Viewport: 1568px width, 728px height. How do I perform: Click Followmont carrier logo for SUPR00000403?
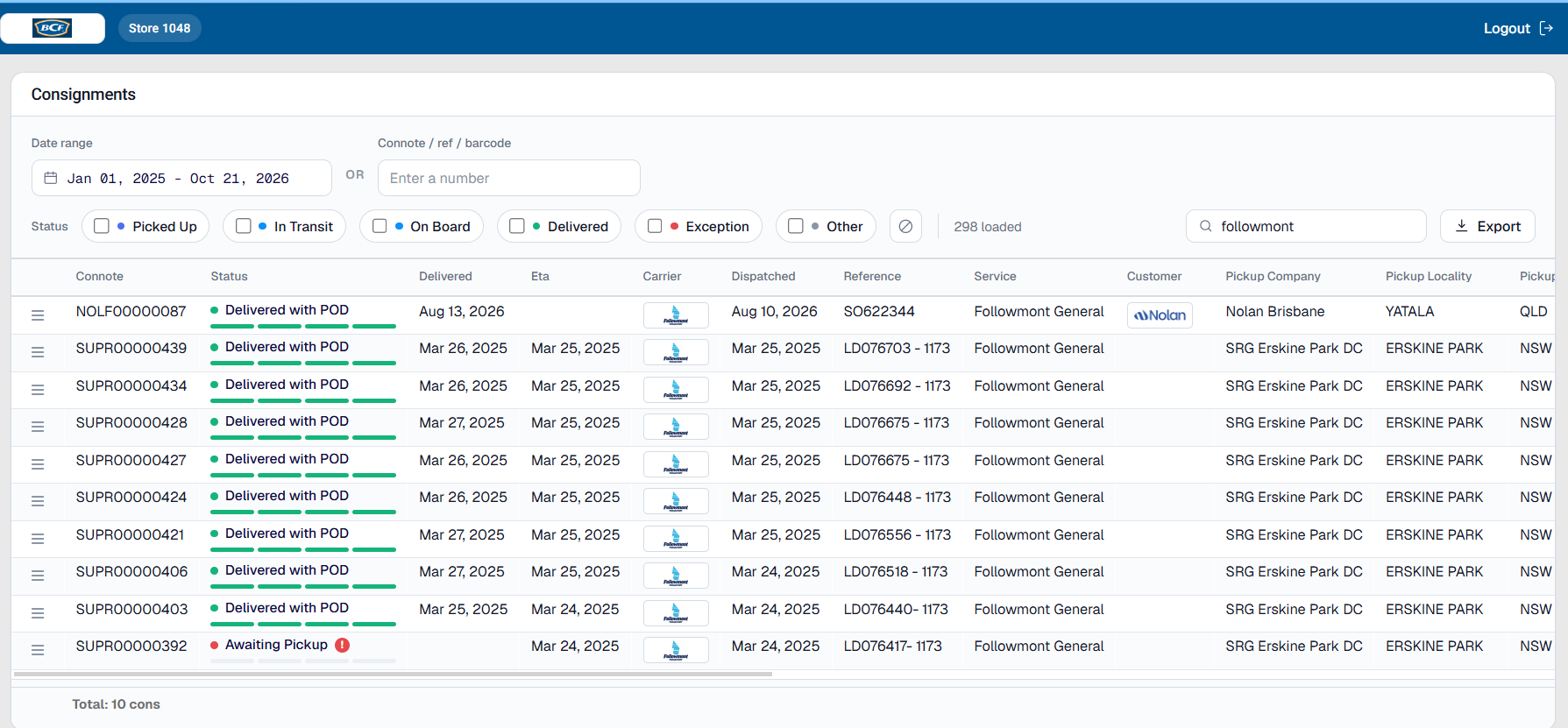click(x=676, y=612)
